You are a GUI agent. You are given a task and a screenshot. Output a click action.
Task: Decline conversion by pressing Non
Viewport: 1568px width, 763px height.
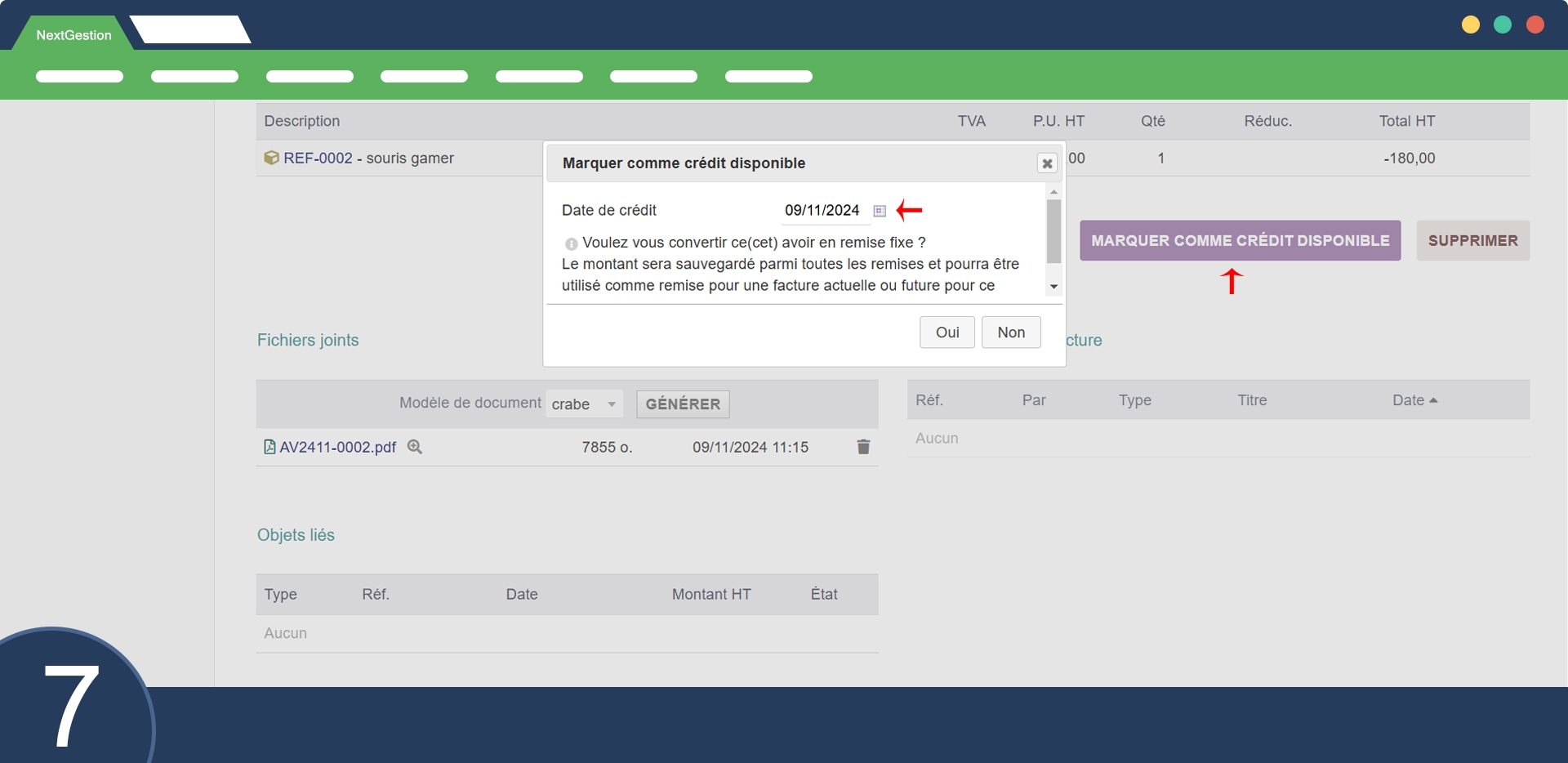pyautogui.click(x=1010, y=332)
